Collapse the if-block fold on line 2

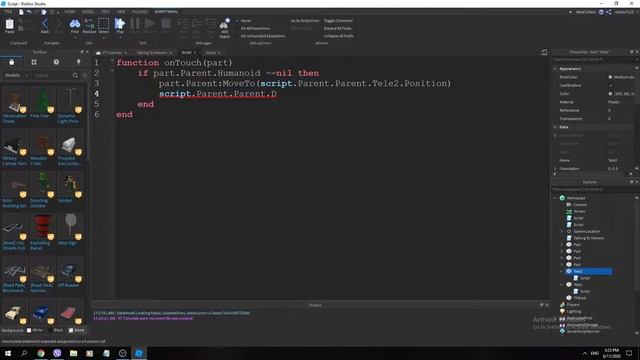[x=112, y=71]
